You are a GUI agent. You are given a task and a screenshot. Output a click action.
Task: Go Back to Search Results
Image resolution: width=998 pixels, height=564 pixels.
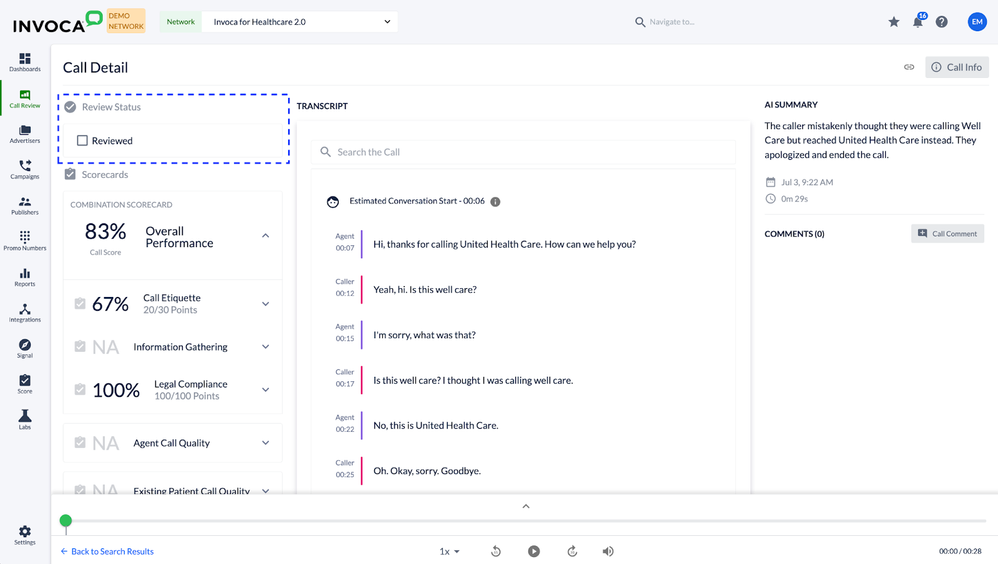click(x=107, y=551)
